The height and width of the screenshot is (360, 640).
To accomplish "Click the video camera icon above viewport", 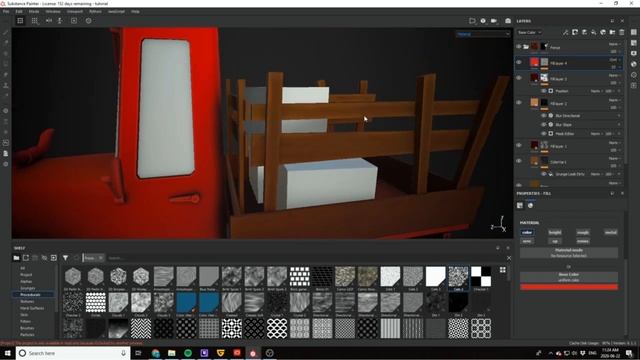I will pyautogui.click(x=494, y=21).
